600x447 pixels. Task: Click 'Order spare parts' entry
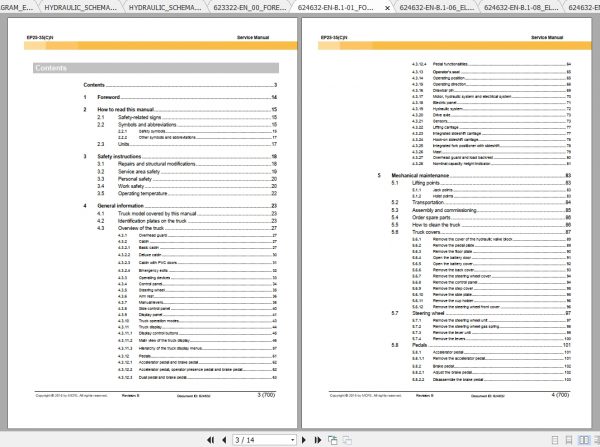pos(481,218)
